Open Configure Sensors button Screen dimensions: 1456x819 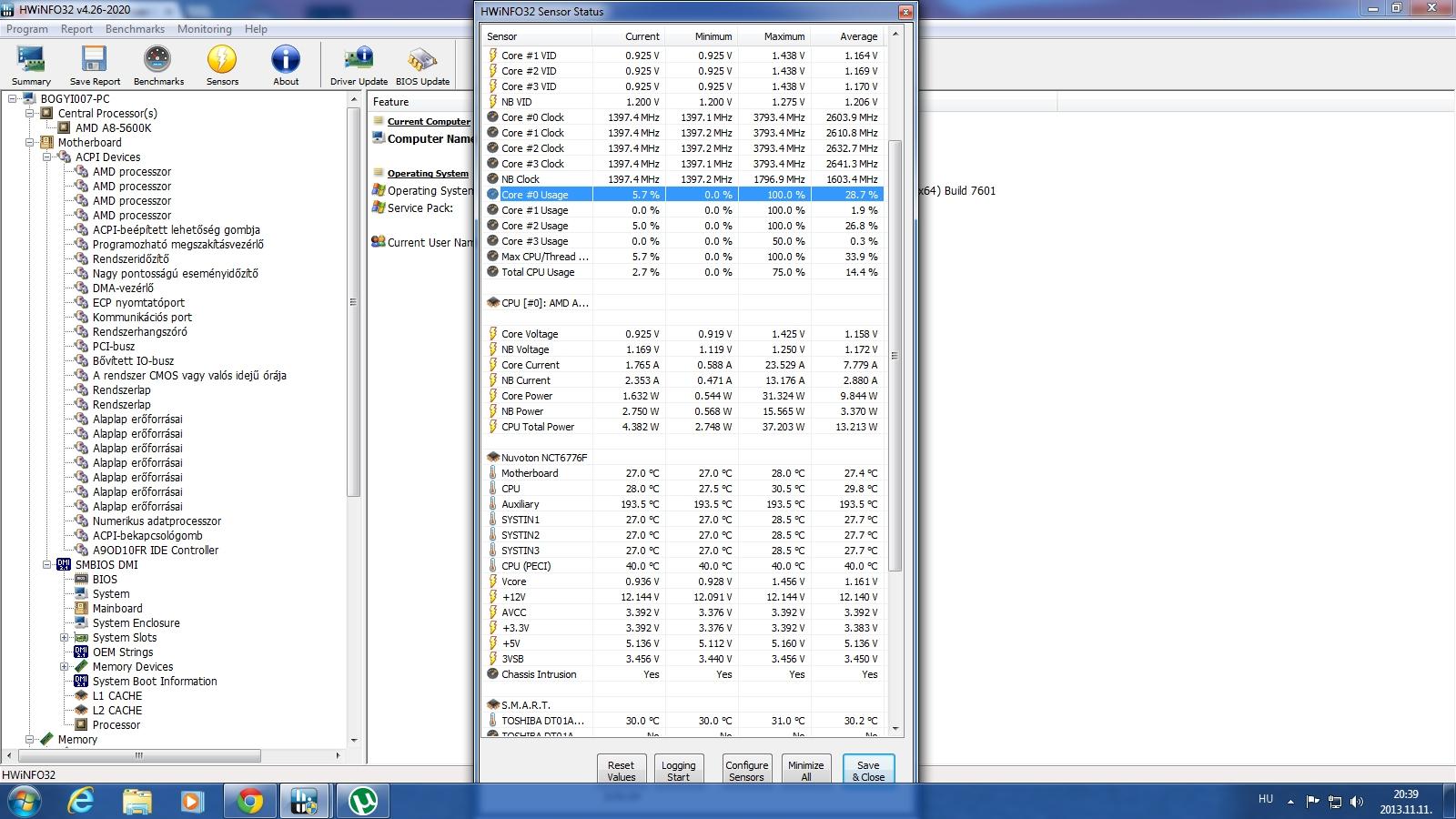click(x=747, y=770)
